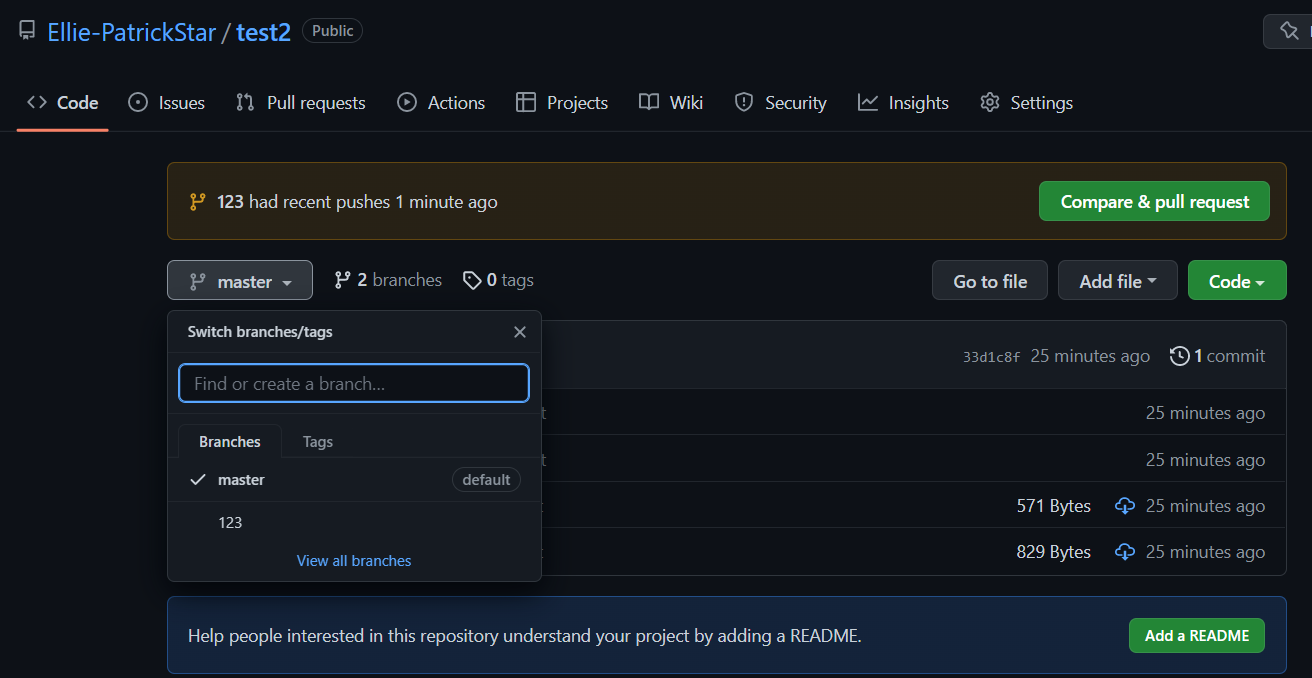Screen dimensions: 1312x678
Task: Click download icon in 571 Bytes row
Action: pos(1125,506)
